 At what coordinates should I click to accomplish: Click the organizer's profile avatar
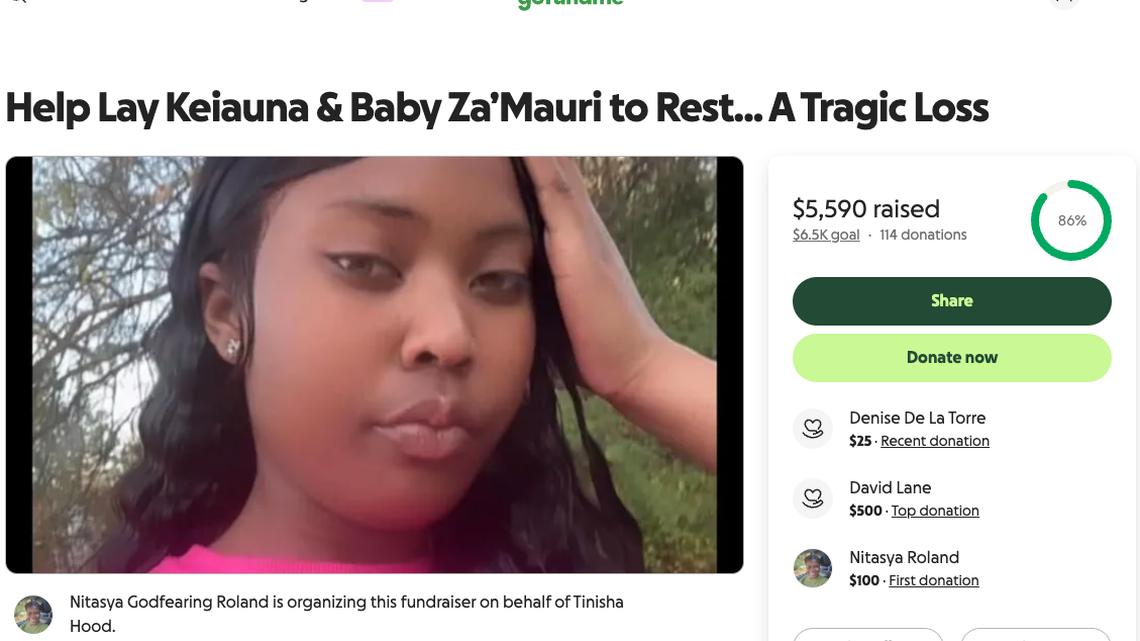click(x=33, y=614)
